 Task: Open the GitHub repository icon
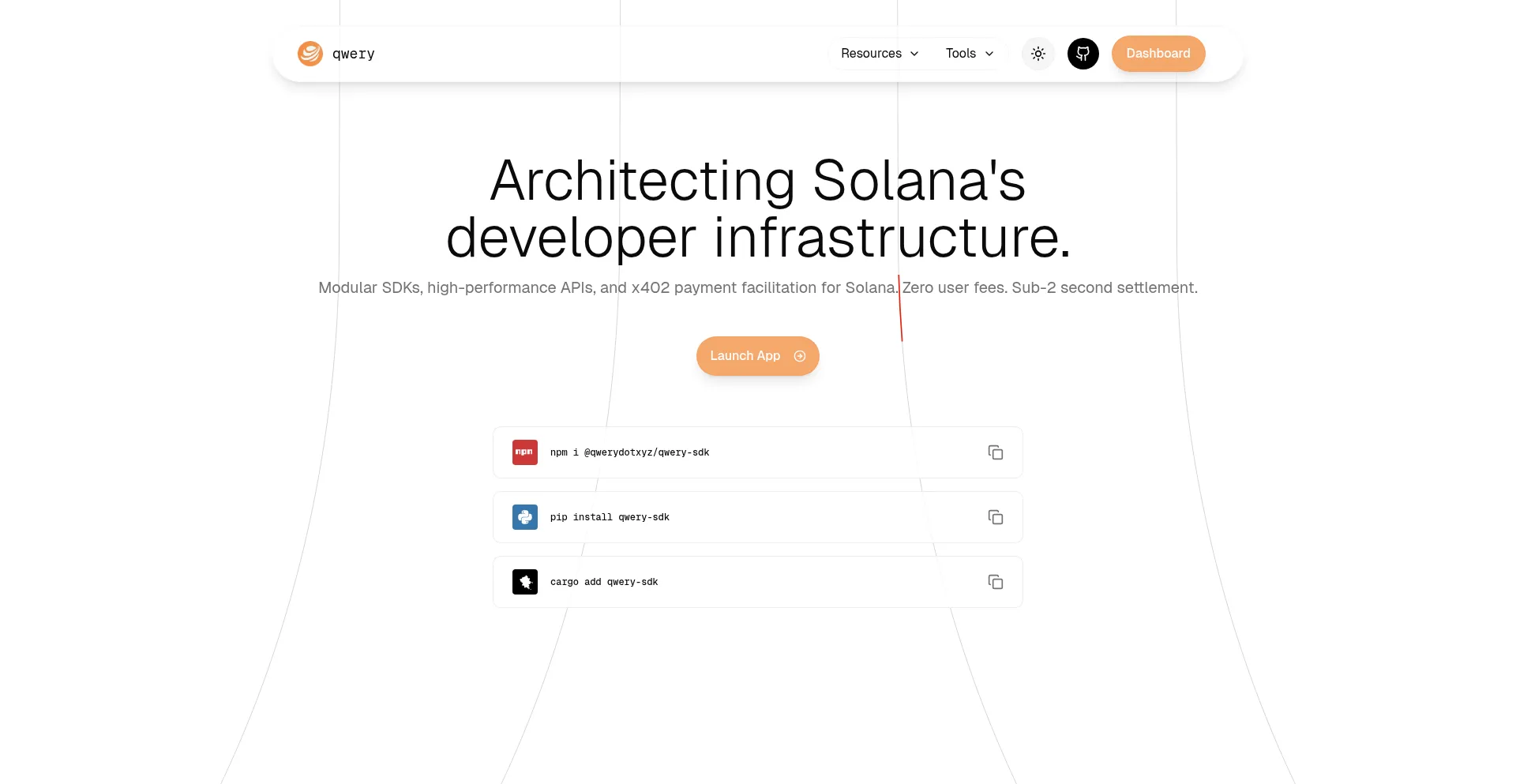pyautogui.click(x=1083, y=54)
